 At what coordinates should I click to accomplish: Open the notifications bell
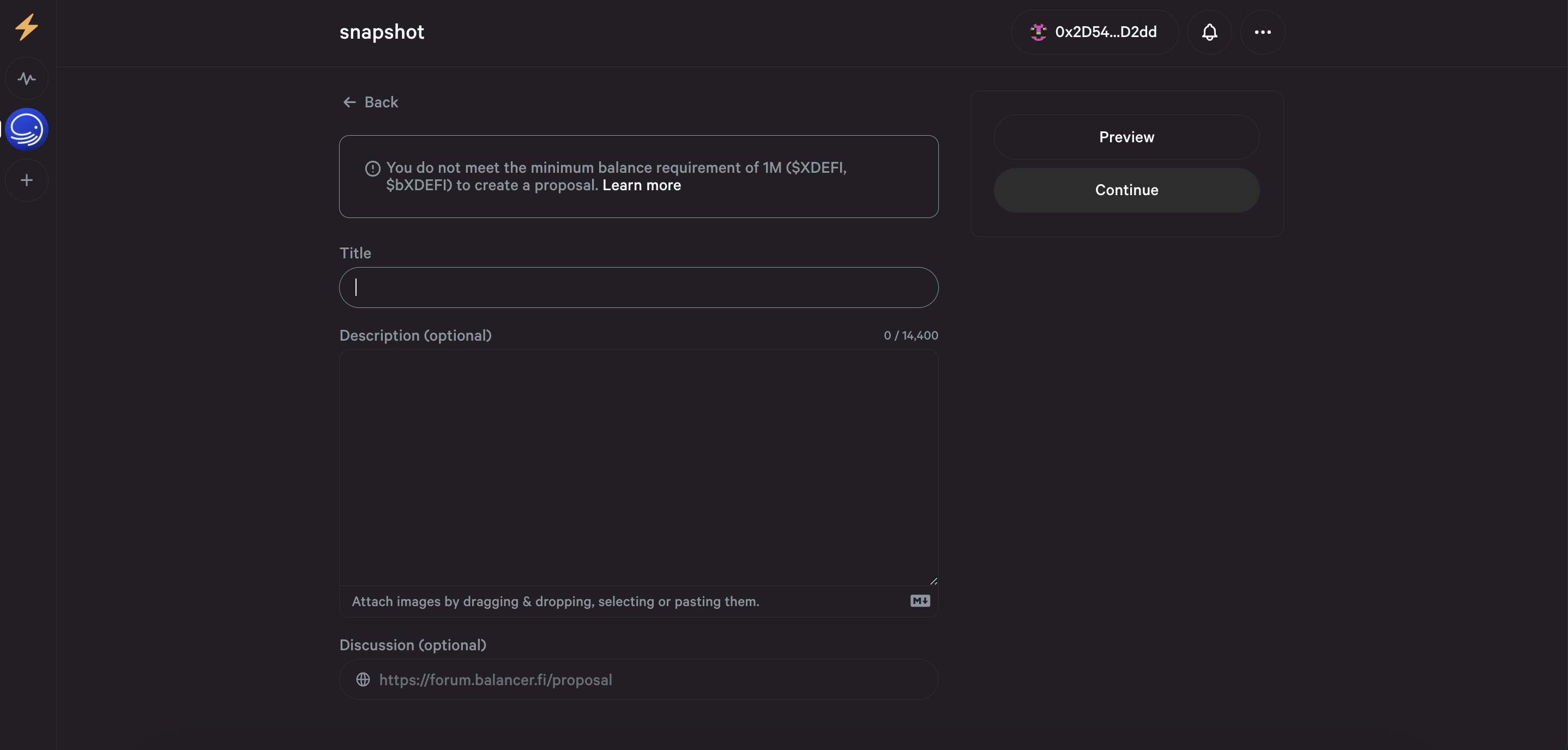1209,32
